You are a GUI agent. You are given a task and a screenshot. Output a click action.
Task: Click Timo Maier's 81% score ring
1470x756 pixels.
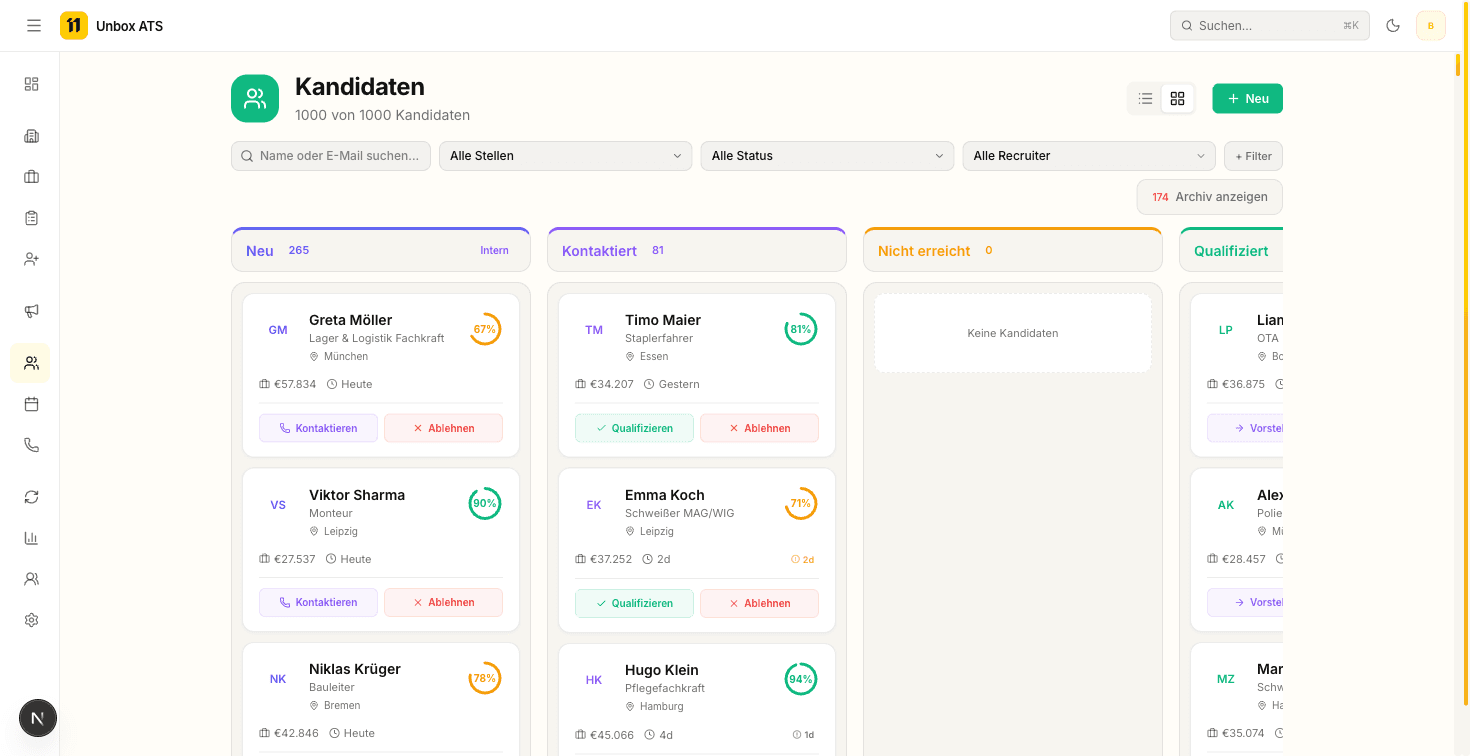pos(800,329)
